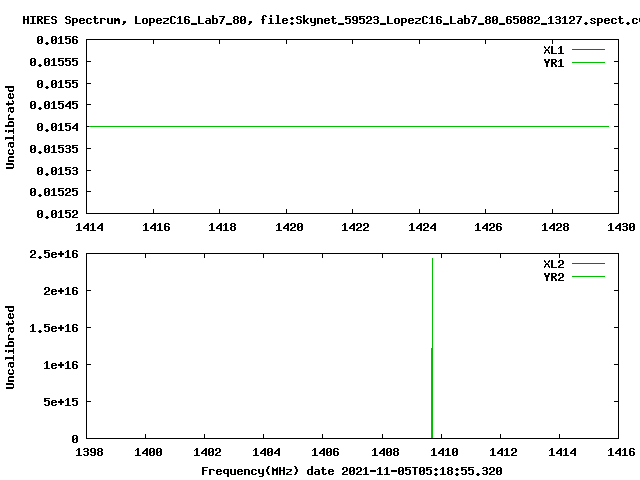Click the green YR2 legend line sample
Viewport: 640px width, 480px height.
[588, 276]
